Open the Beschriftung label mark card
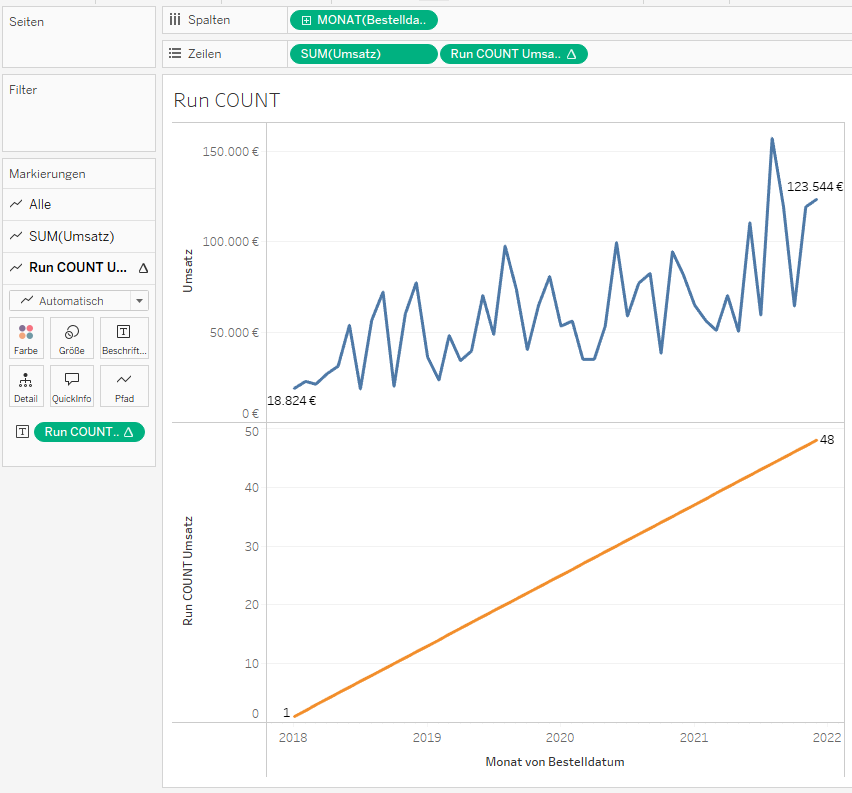 pos(124,338)
